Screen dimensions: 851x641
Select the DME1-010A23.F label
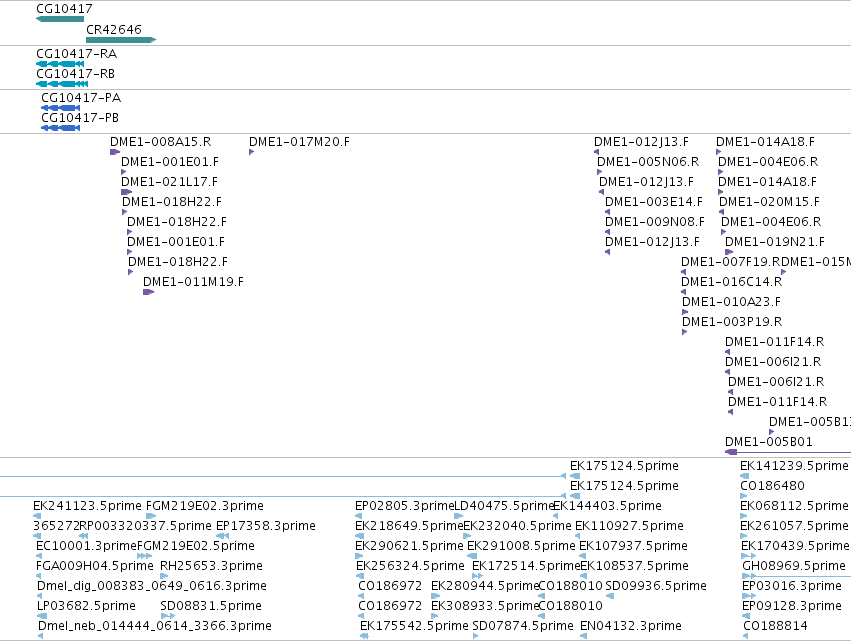pos(731,302)
